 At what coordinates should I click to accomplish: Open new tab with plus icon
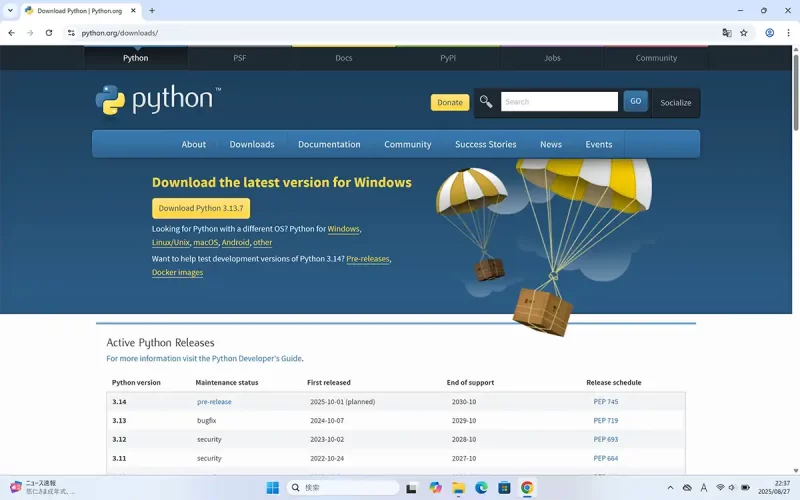pos(152,10)
